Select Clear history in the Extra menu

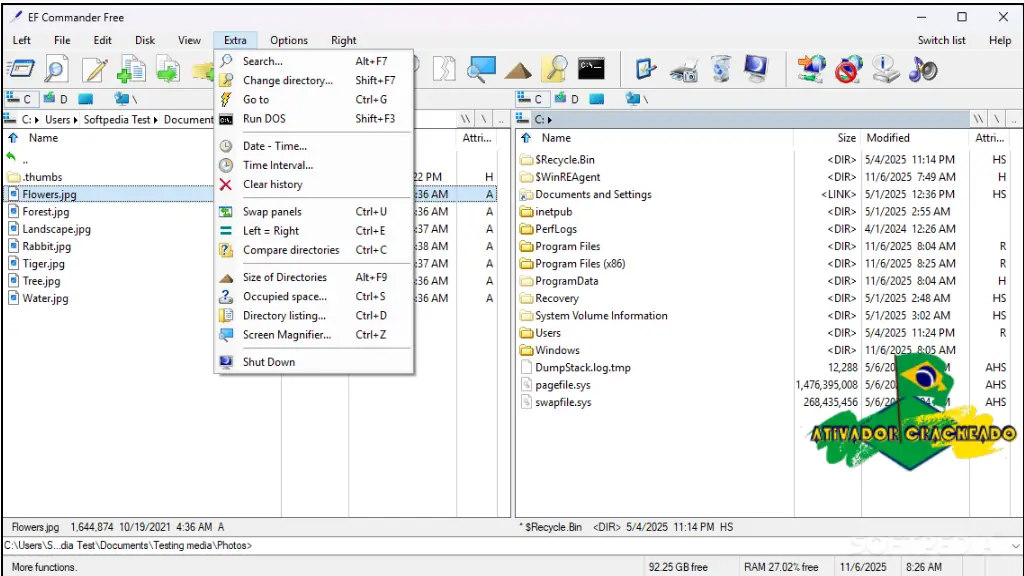tap(315, 184)
